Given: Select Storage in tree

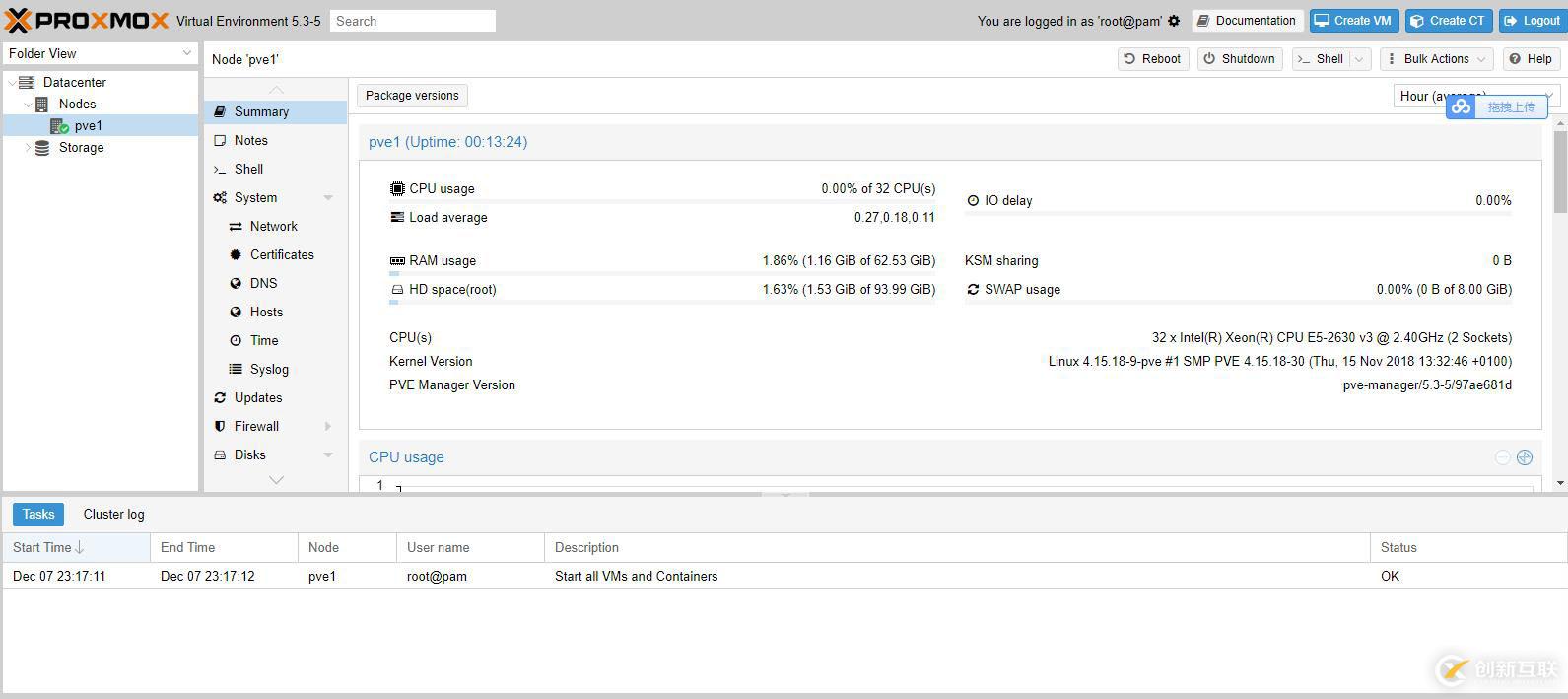Looking at the screenshot, I should [81, 147].
